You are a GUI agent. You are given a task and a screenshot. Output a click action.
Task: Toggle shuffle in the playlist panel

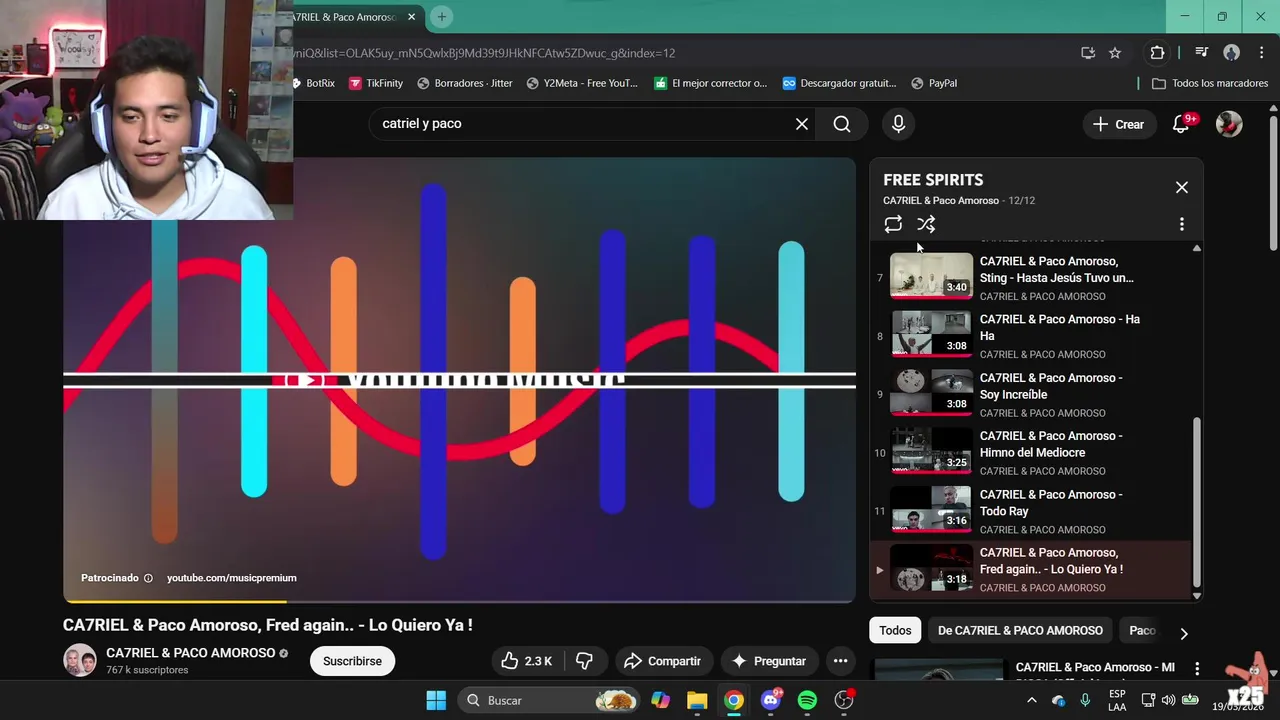point(926,224)
